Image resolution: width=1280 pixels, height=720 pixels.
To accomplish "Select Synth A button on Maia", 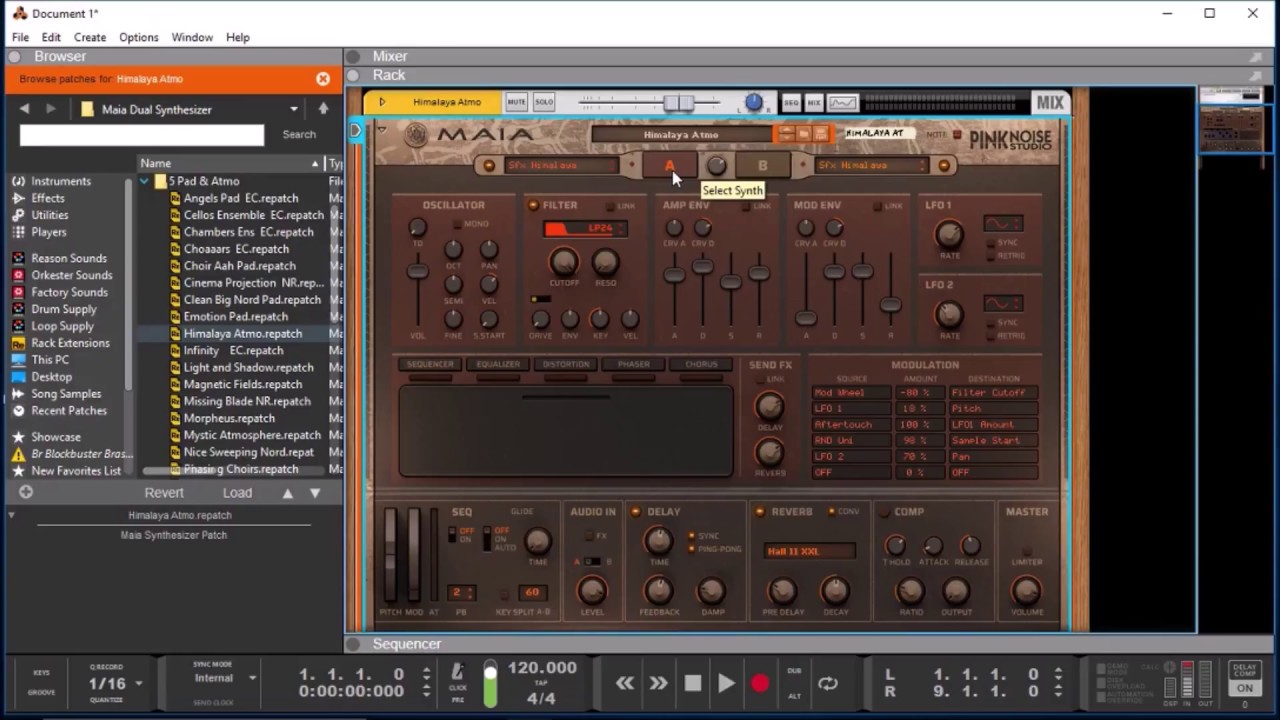I will (669, 166).
